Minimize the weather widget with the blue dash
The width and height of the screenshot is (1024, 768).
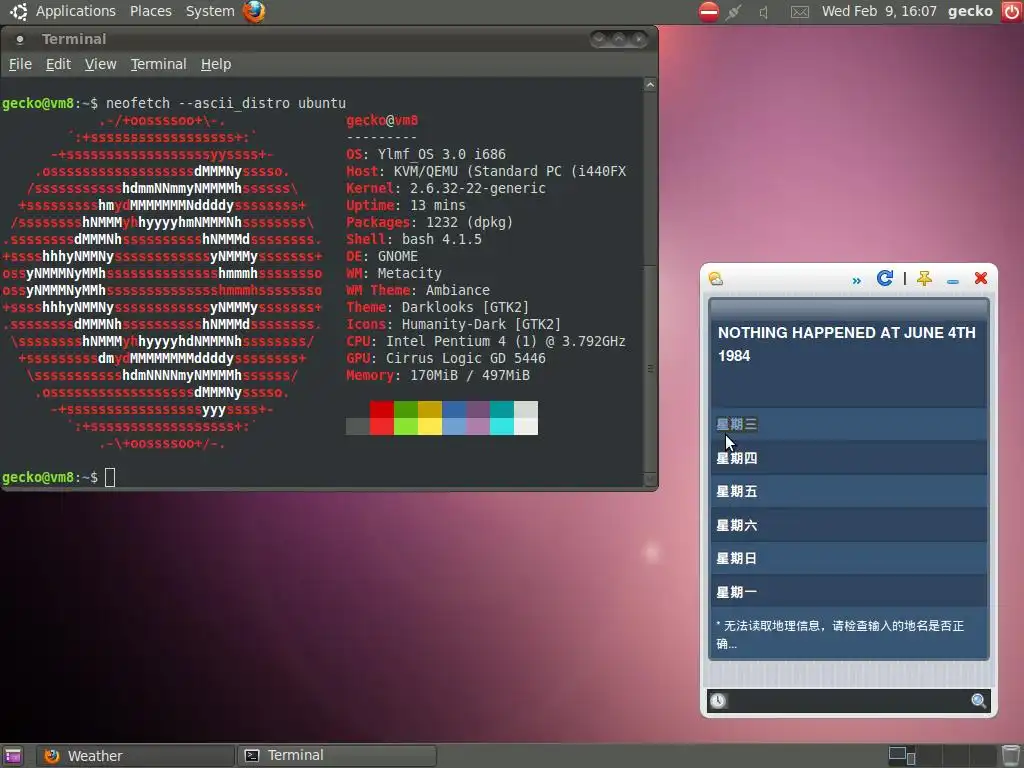pyautogui.click(x=953, y=281)
